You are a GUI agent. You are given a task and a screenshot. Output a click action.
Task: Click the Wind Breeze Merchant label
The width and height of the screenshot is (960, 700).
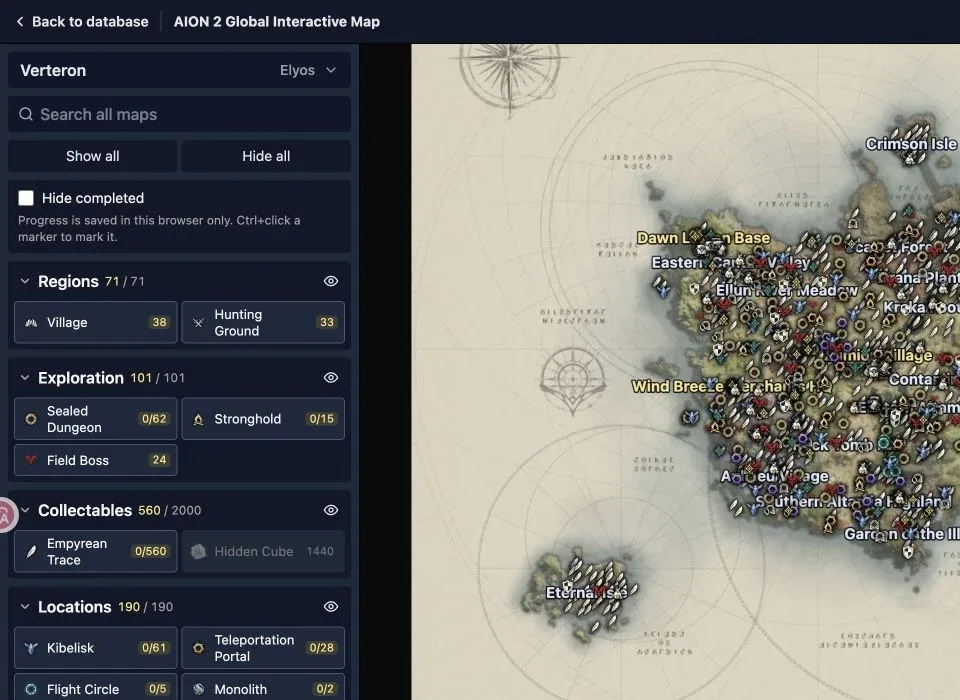(x=732, y=386)
